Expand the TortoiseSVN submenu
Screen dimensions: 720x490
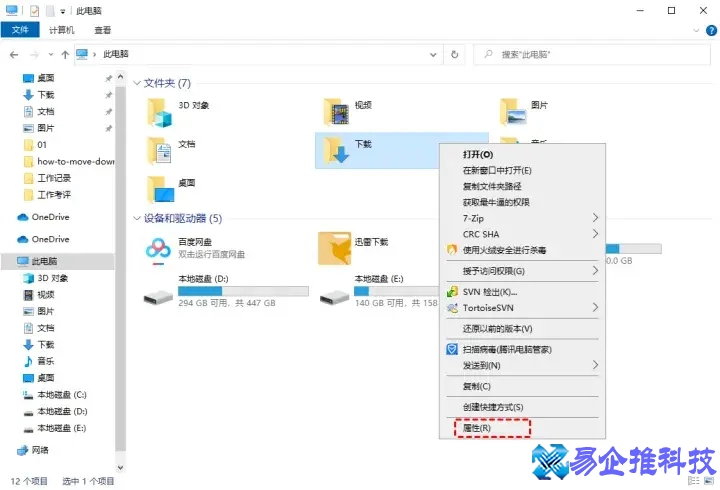[595, 307]
